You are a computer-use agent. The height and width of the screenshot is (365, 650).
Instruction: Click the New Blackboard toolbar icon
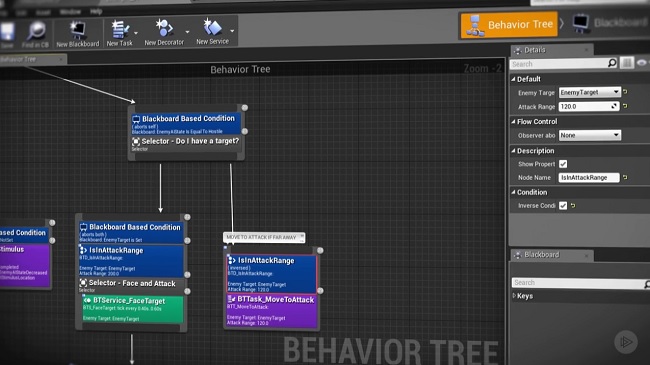point(78,30)
